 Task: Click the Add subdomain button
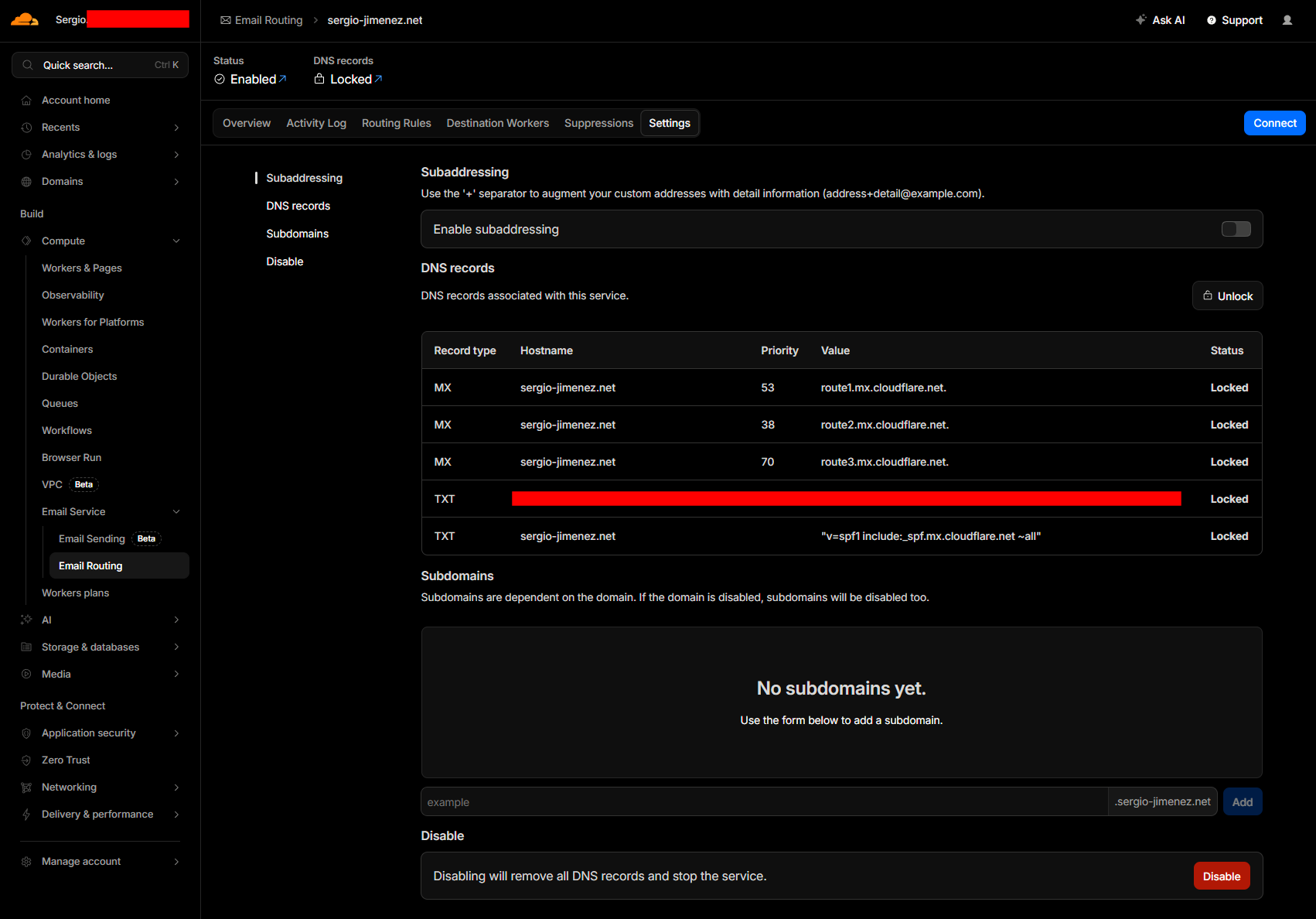(x=1243, y=801)
